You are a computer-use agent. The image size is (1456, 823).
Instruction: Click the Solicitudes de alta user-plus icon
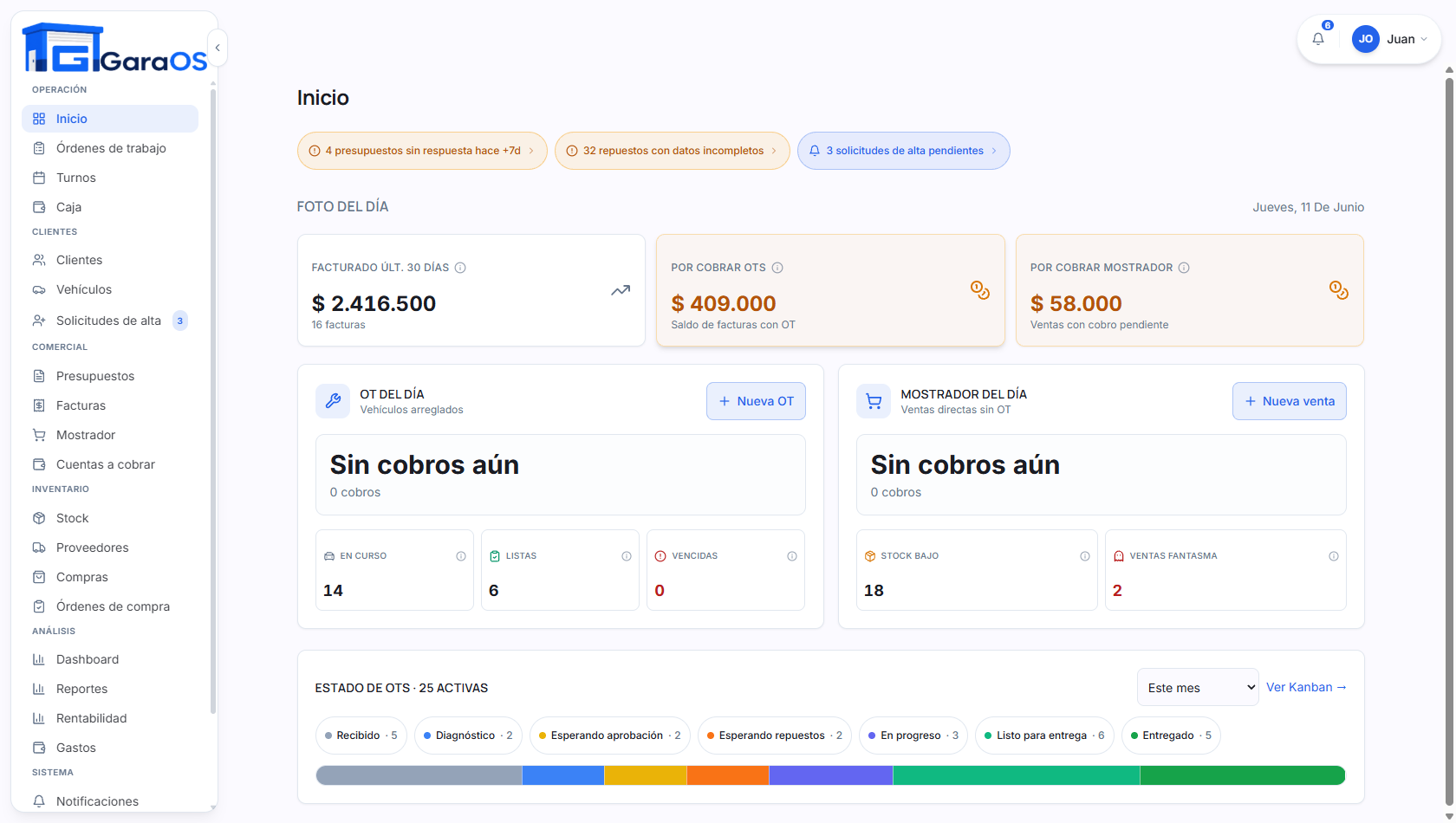[x=39, y=321]
